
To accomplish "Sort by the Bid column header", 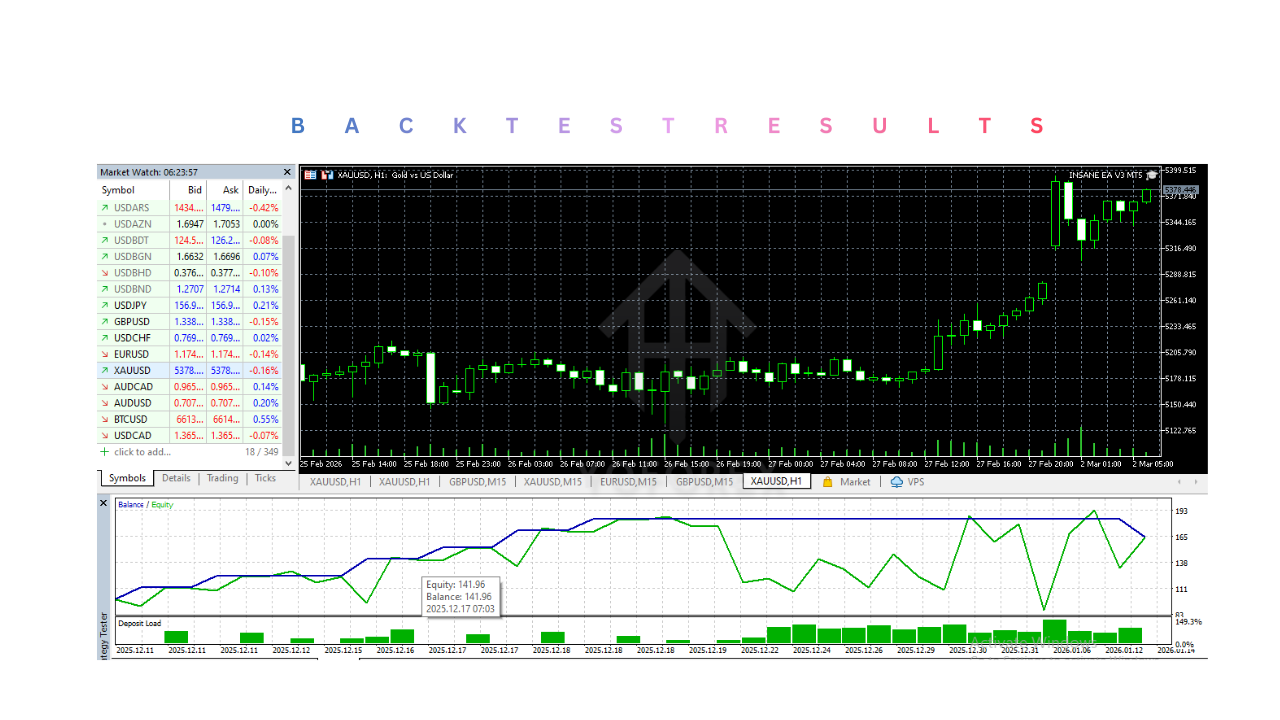I will [x=194, y=190].
